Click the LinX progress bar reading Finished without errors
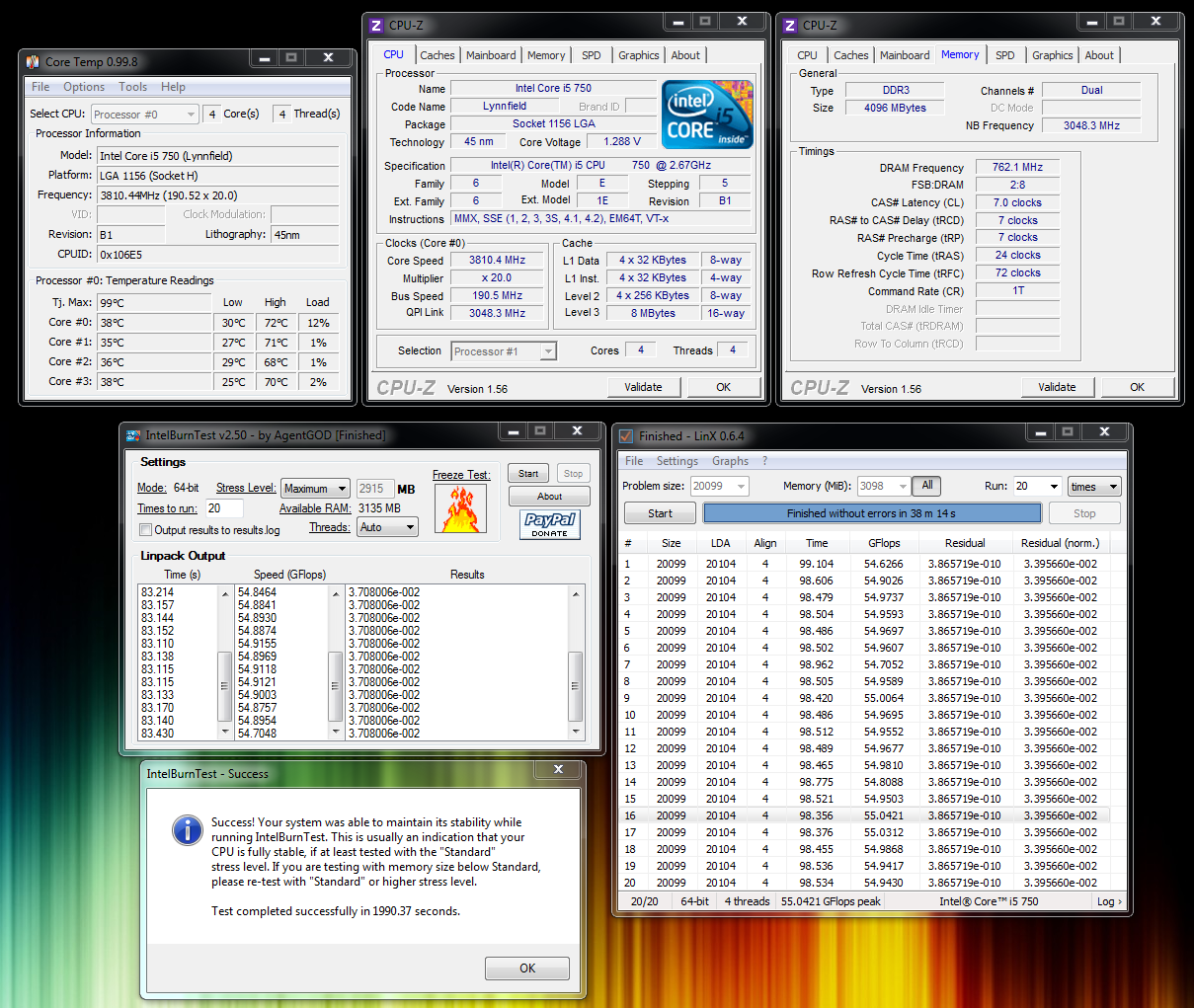 [872, 513]
